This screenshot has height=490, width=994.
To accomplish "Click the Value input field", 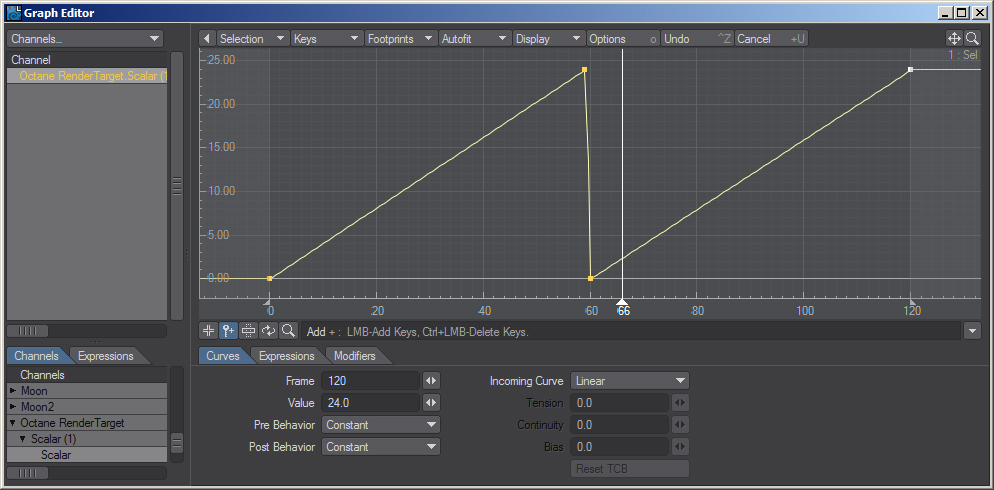I will point(371,403).
